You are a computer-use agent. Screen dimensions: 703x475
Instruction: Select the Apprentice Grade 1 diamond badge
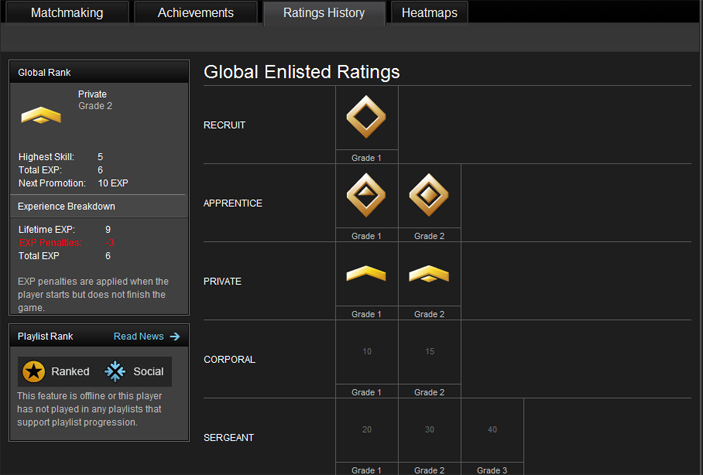[x=366, y=195]
